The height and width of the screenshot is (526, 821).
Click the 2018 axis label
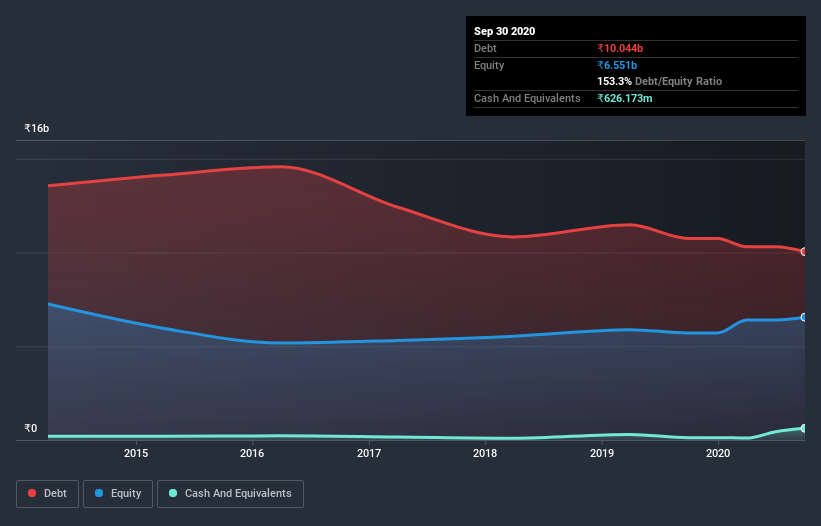coord(485,453)
